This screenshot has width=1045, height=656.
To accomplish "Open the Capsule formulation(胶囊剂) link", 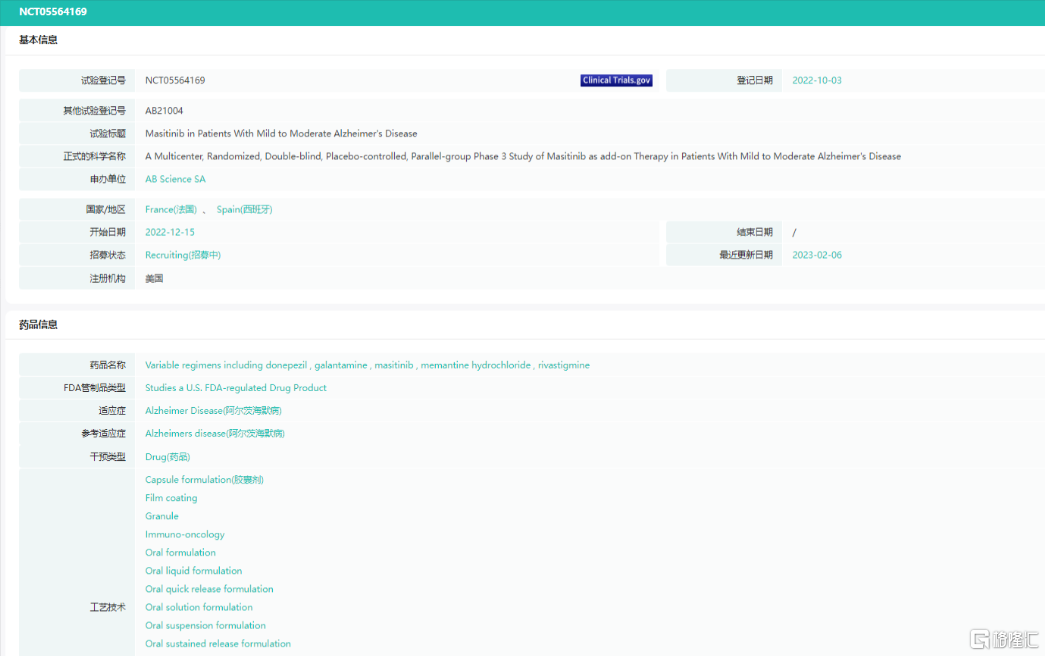I will [x=204, y=480].
